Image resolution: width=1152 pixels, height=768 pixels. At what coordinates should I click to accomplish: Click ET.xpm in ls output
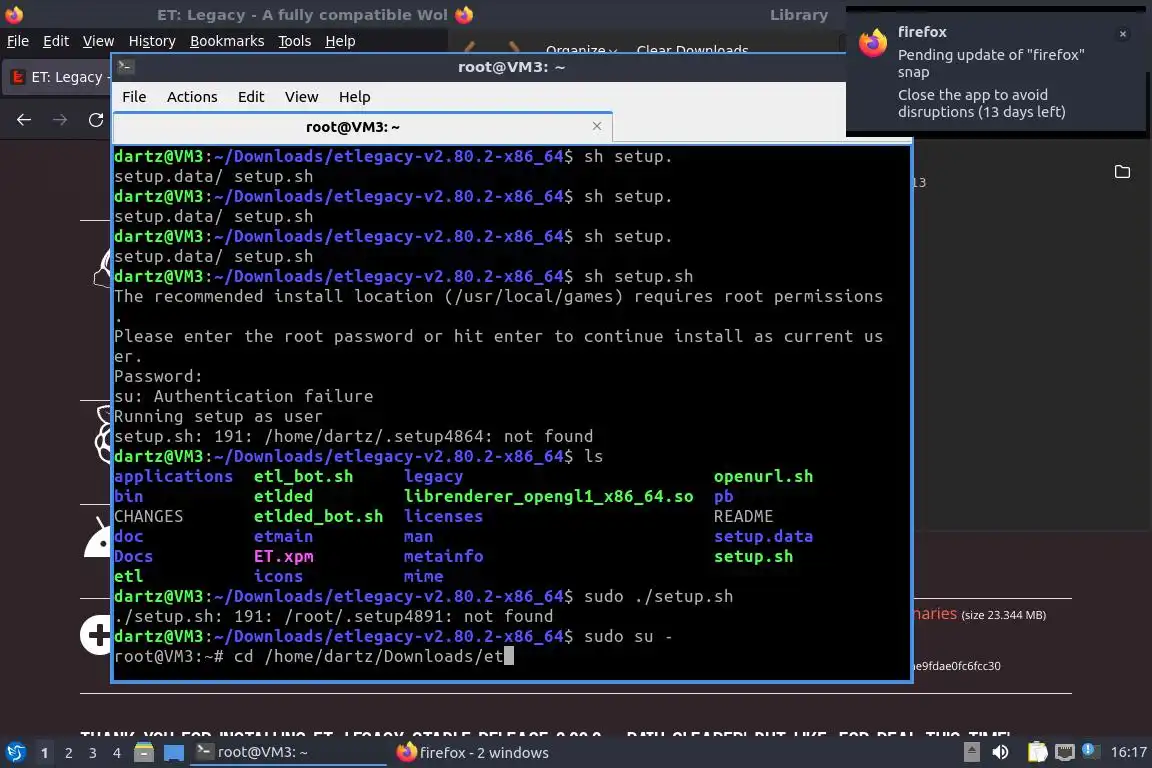(x=284, y=556)
